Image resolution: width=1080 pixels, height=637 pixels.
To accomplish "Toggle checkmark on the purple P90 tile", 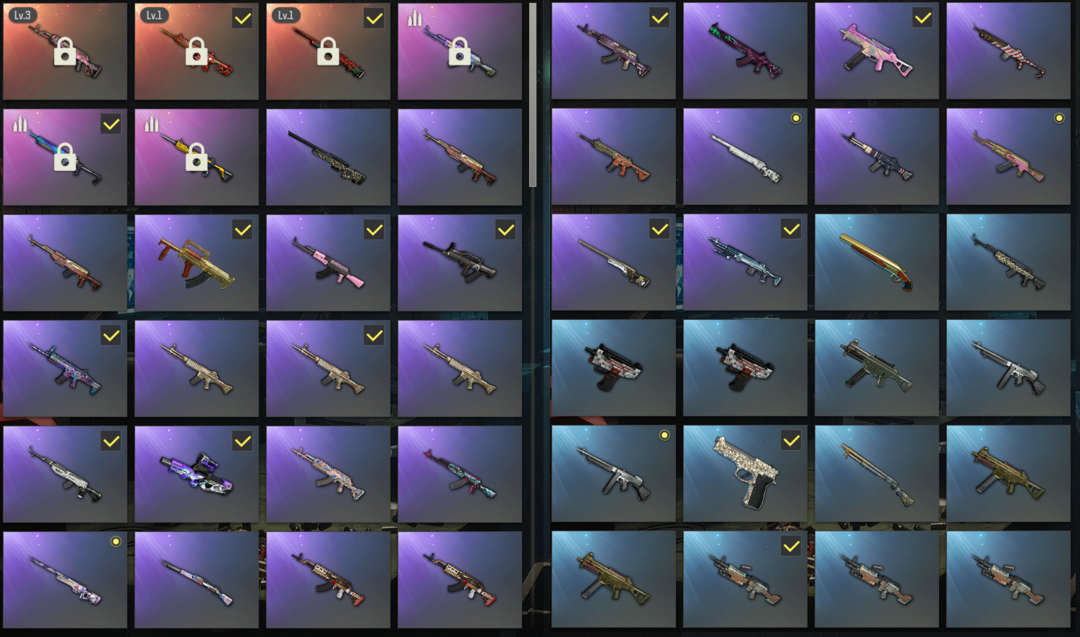I will coord(242,441).
